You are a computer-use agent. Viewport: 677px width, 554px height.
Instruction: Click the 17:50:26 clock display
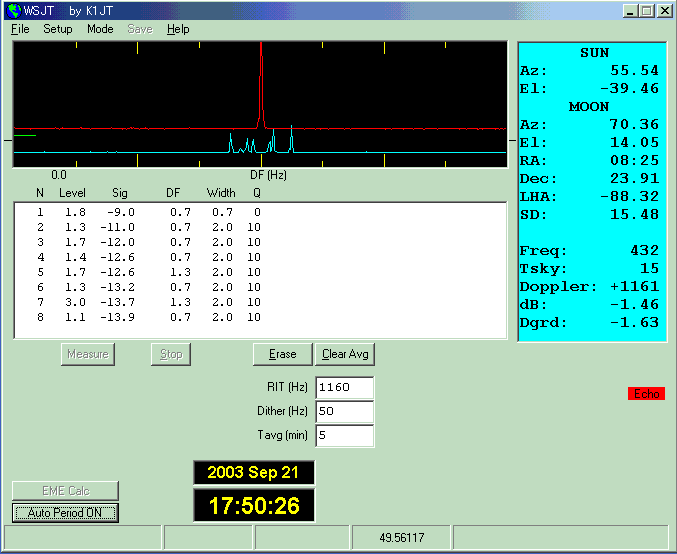(x=254, y=506)
